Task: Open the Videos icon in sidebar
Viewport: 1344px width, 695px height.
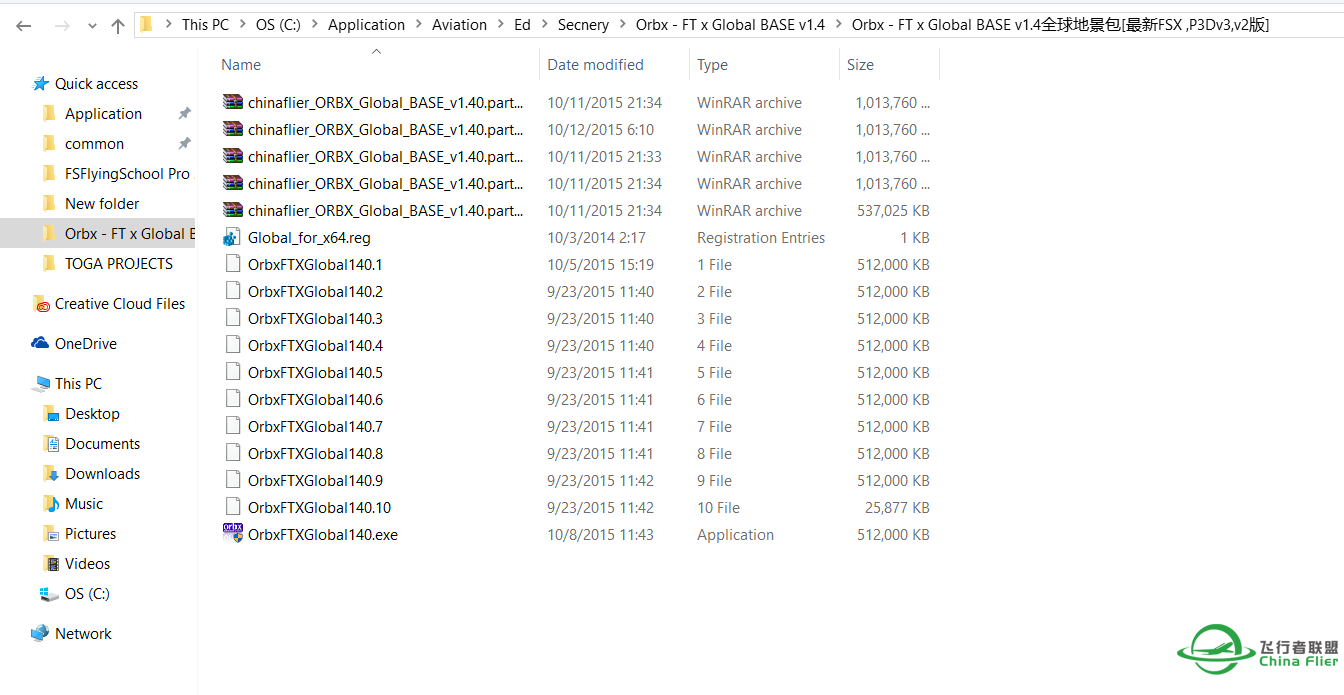Action: (52, 564)
